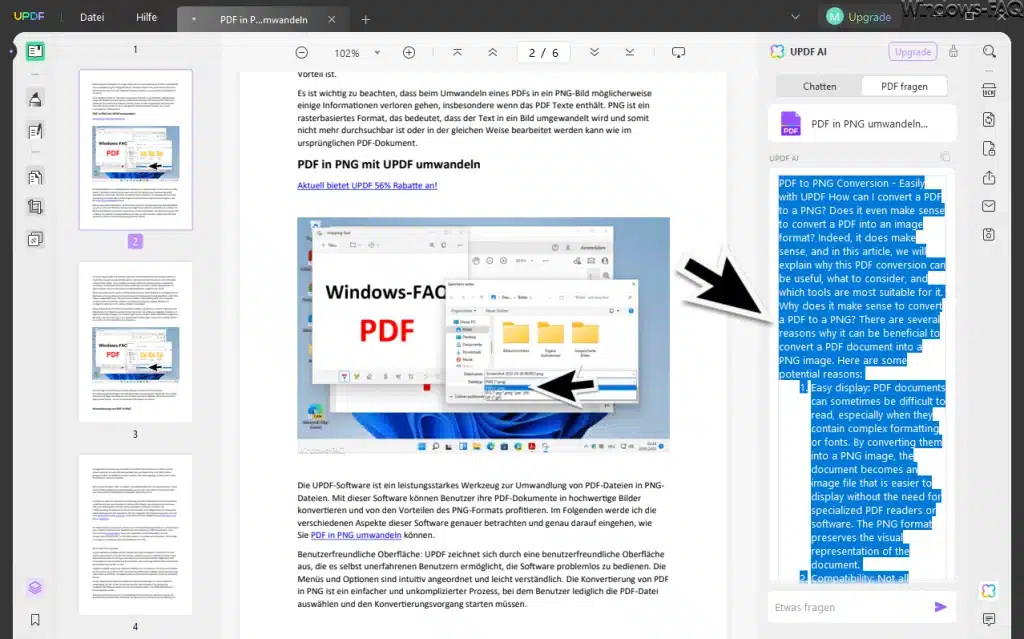Zoom out with the minus icon
The image size is (1024, 639).
[302, 53]
